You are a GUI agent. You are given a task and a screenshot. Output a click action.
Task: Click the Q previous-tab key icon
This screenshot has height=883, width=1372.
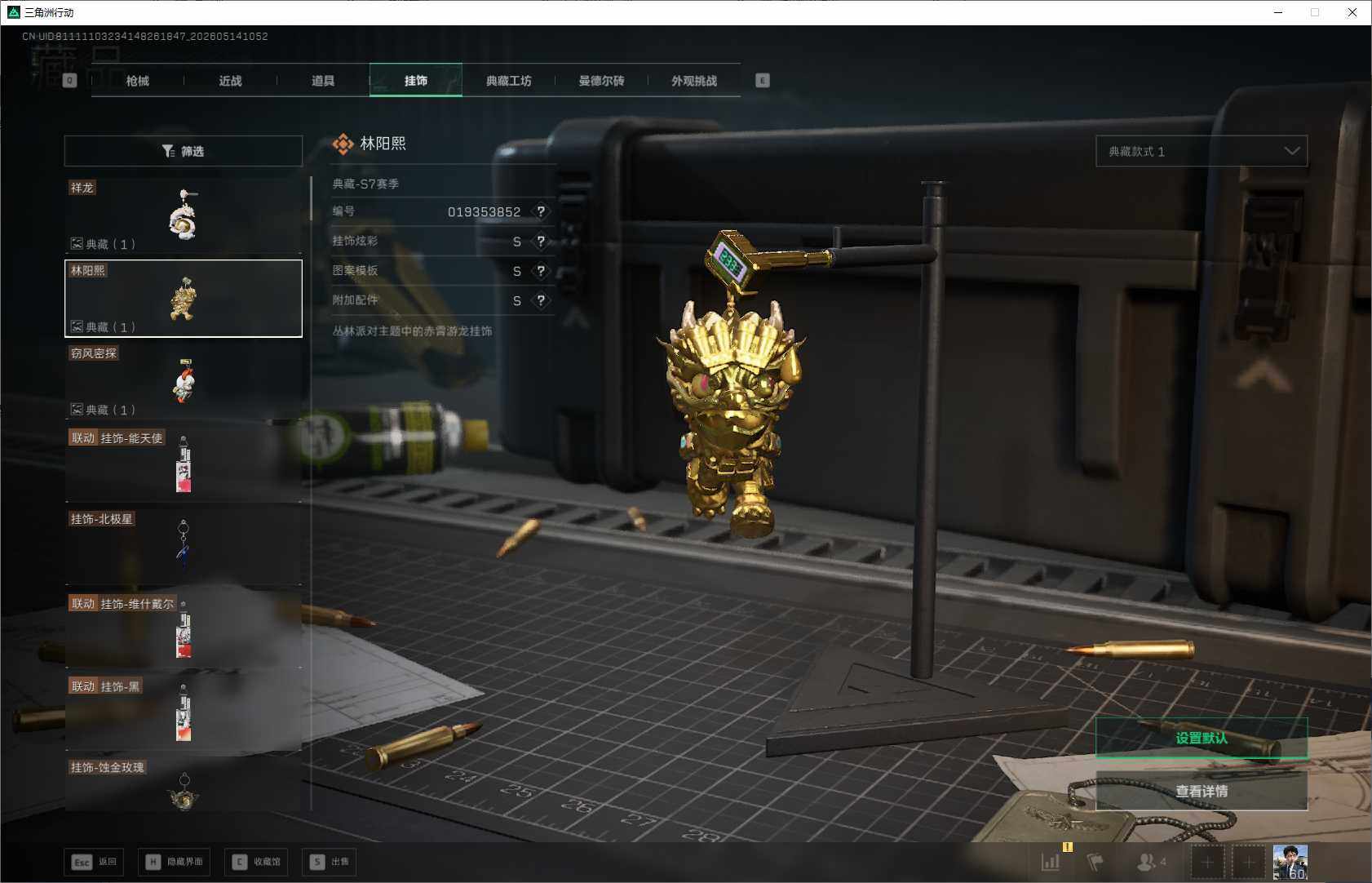[70, 80]
